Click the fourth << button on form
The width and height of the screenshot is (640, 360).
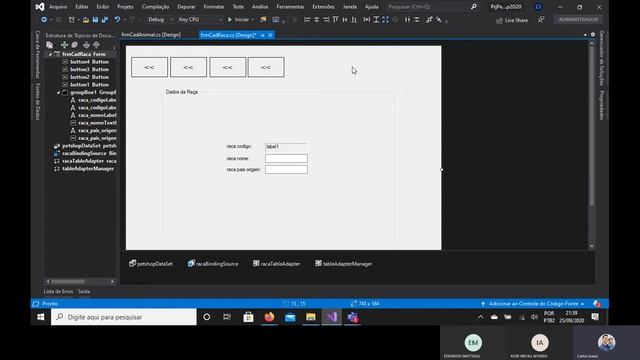pyautogui.click(x=266, y=67)
